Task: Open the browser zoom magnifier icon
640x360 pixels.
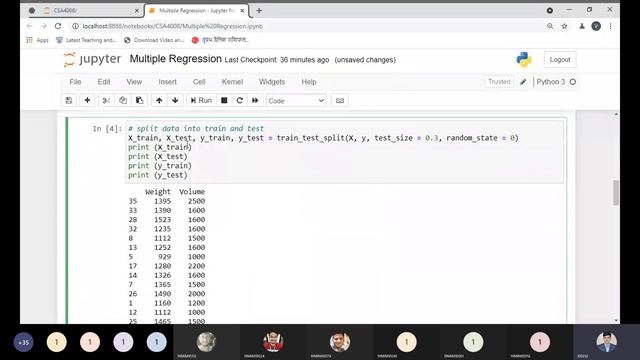Action: coord(550,26)
